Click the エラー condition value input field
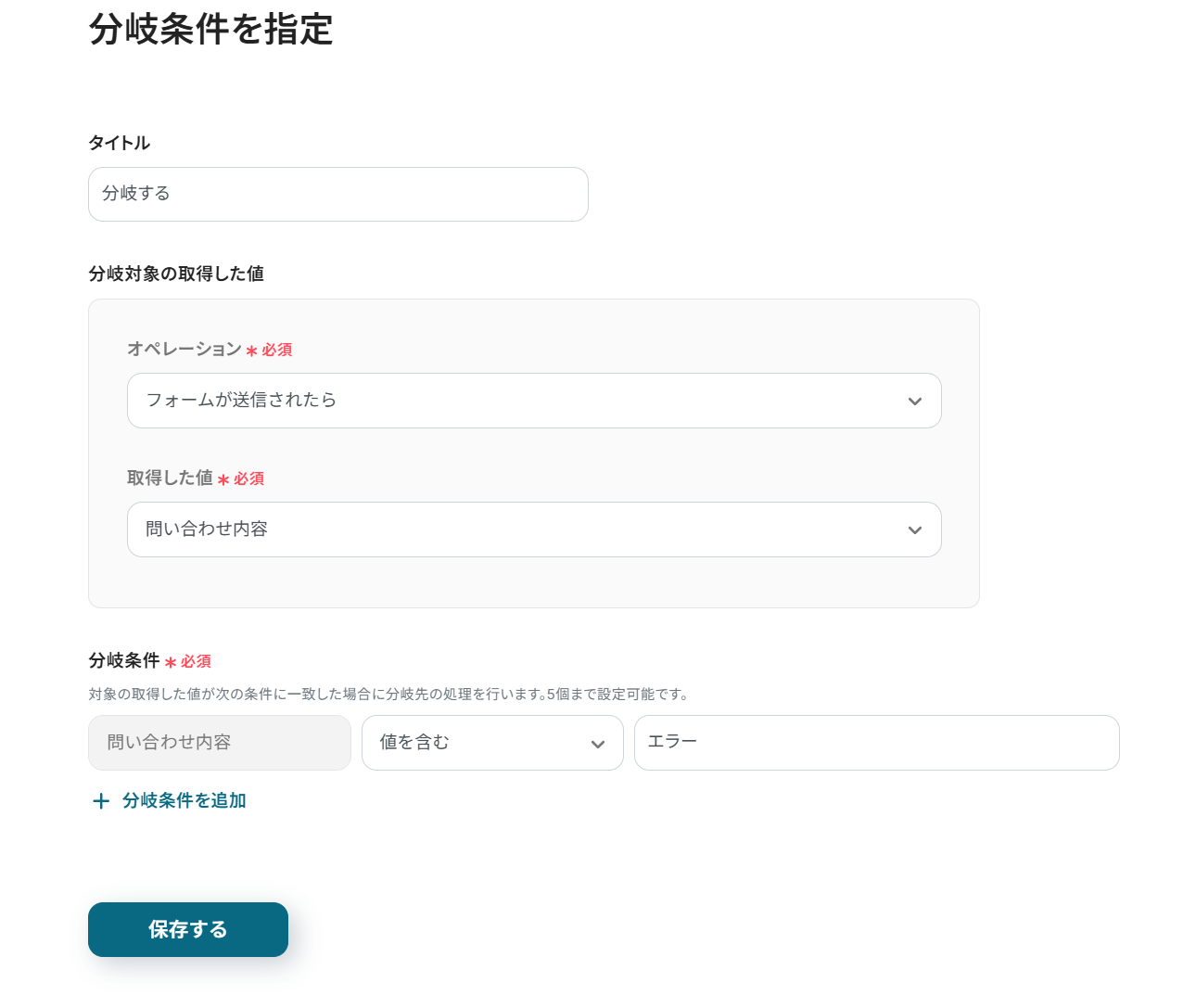Viewport: 1196px width, 1008px height. coord(876,743)
